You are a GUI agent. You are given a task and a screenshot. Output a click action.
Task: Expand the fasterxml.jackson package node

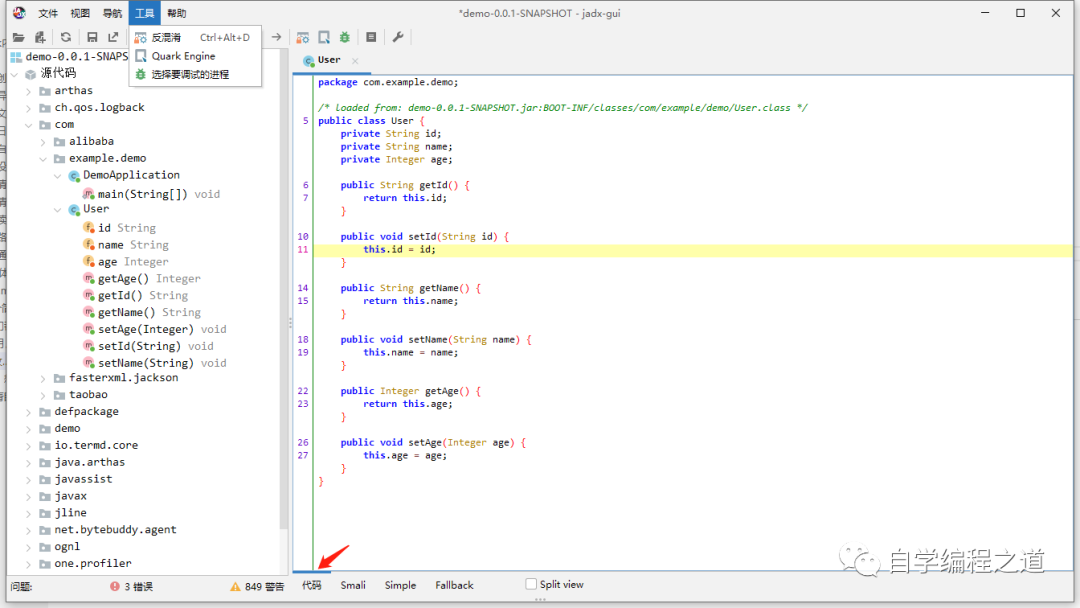43,378
